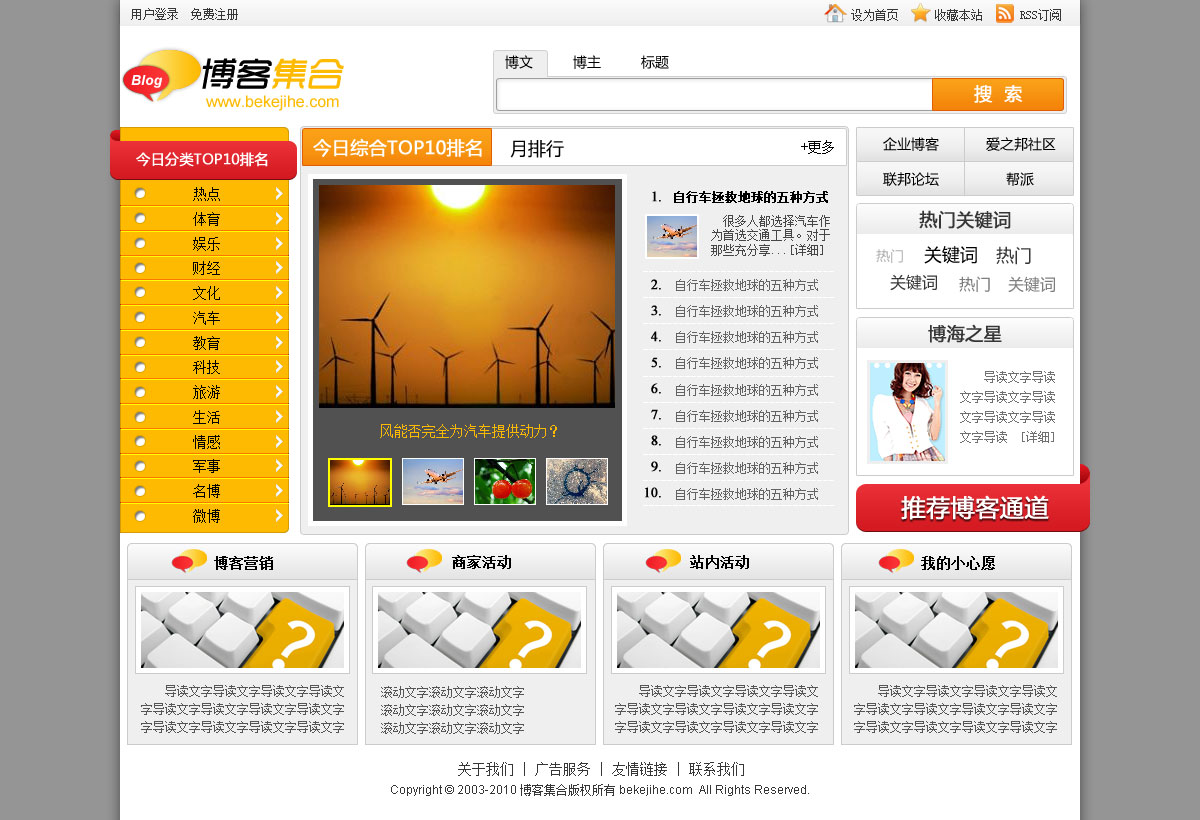The width and height of the screenshot is (1200, 820).
Task: Click the keyboard image under 站内活动
Action: coord(718,630)
